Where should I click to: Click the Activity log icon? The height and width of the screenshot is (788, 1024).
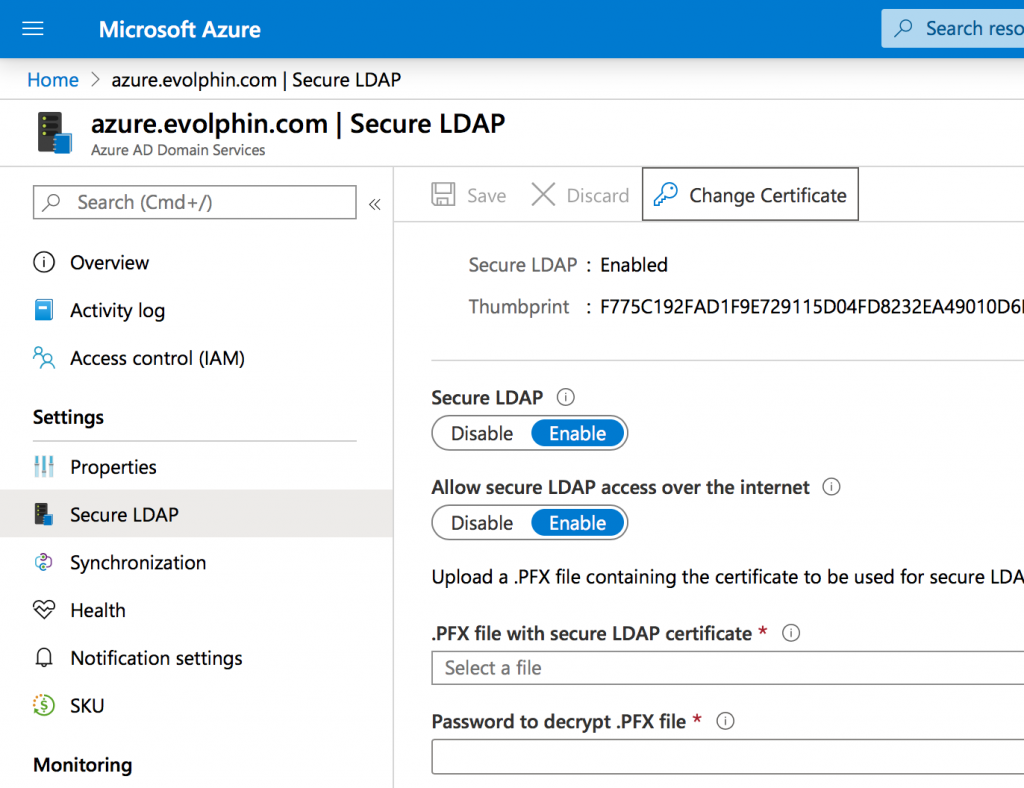pos(44,309)
